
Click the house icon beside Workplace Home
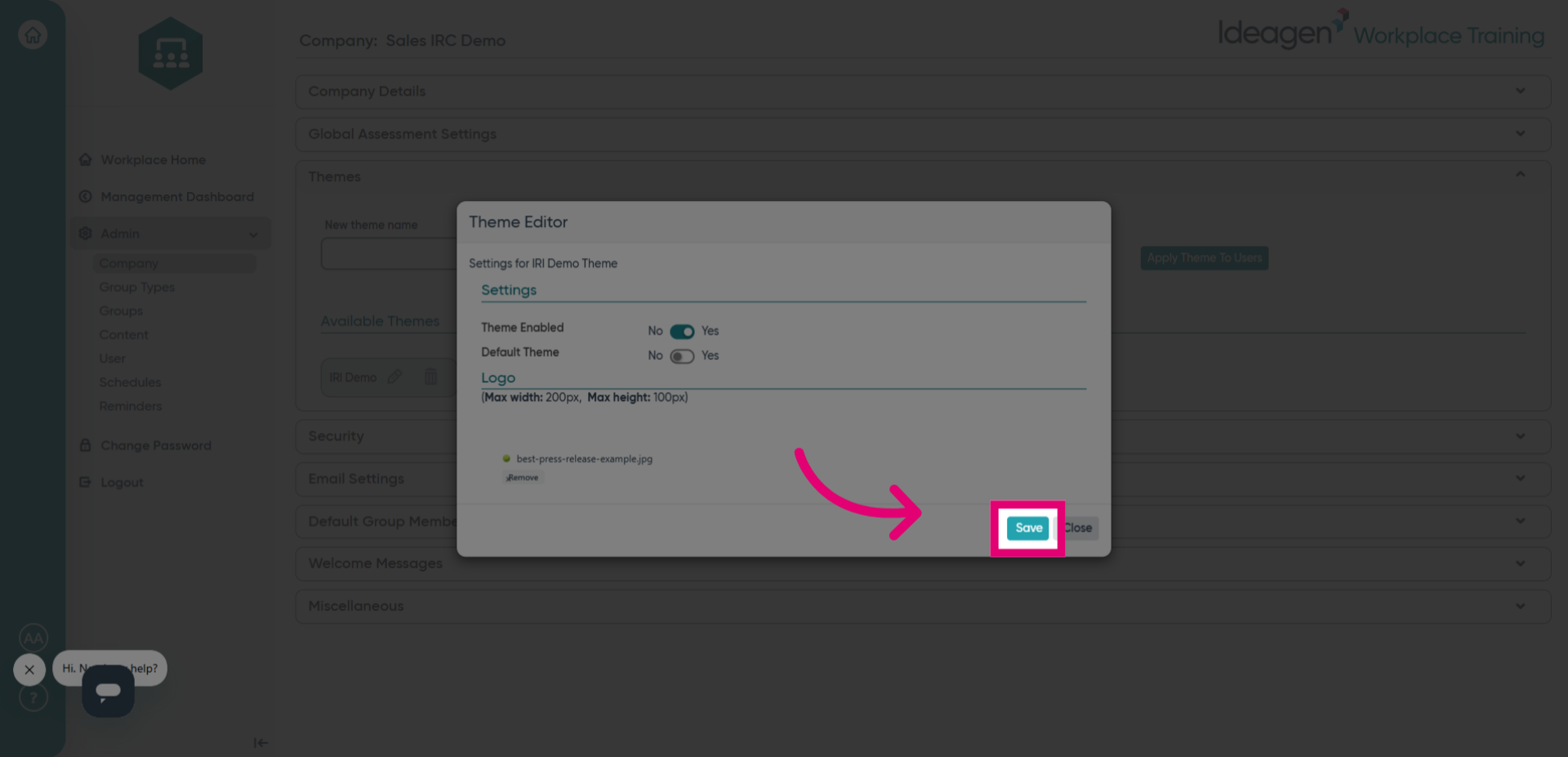click(x=85, y=159)
